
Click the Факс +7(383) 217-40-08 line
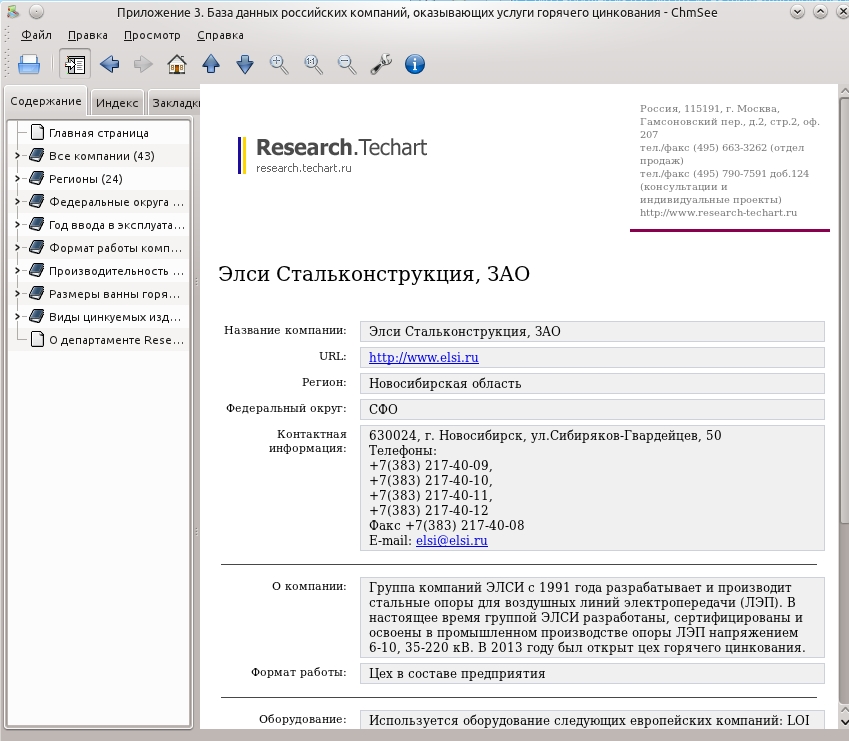447,525
